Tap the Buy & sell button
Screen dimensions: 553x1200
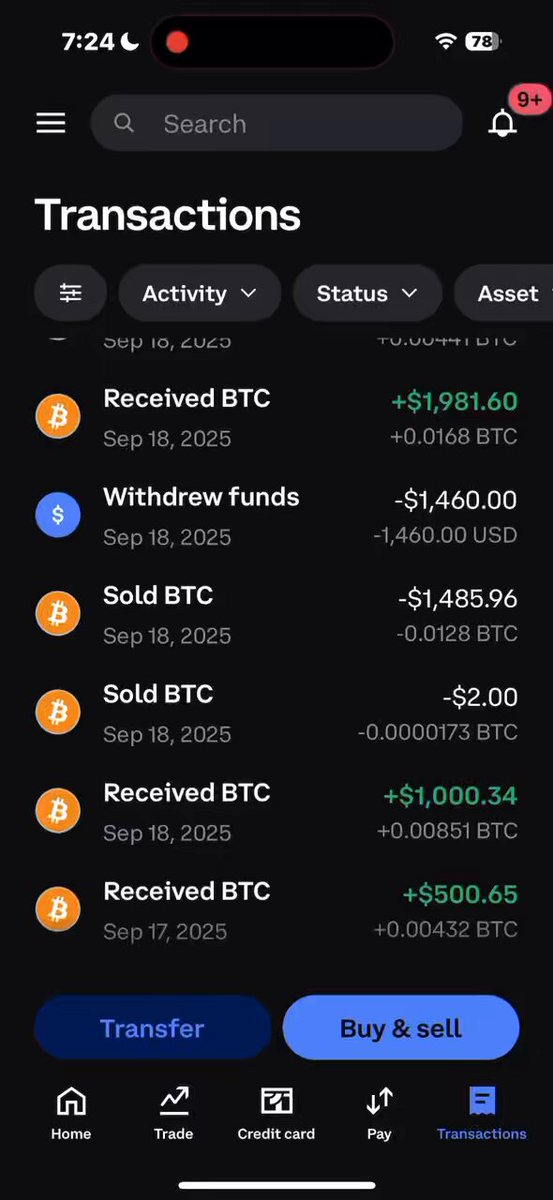[x=401, y=1028]
